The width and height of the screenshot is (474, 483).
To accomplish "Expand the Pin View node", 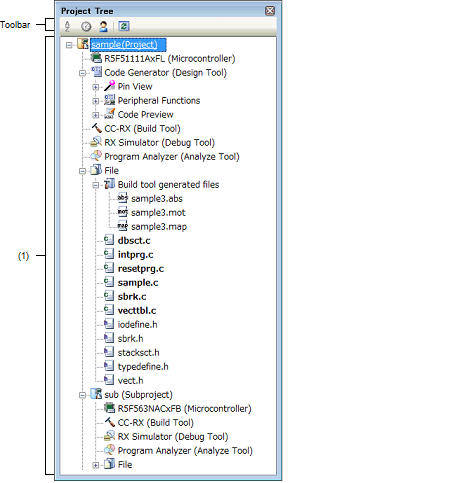I will pos(96,87).
